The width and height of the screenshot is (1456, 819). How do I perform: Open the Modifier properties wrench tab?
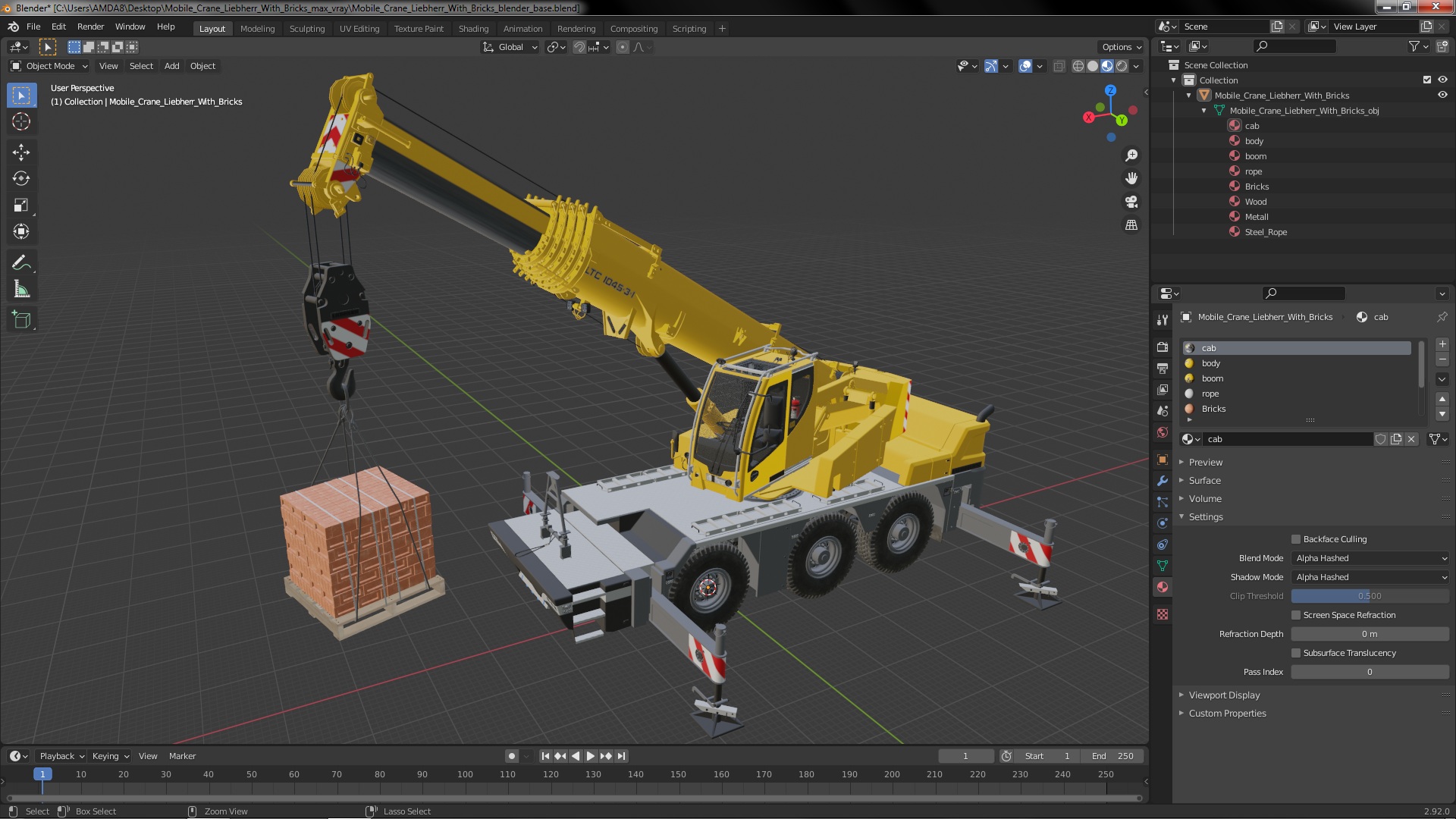coord(1162,481)
